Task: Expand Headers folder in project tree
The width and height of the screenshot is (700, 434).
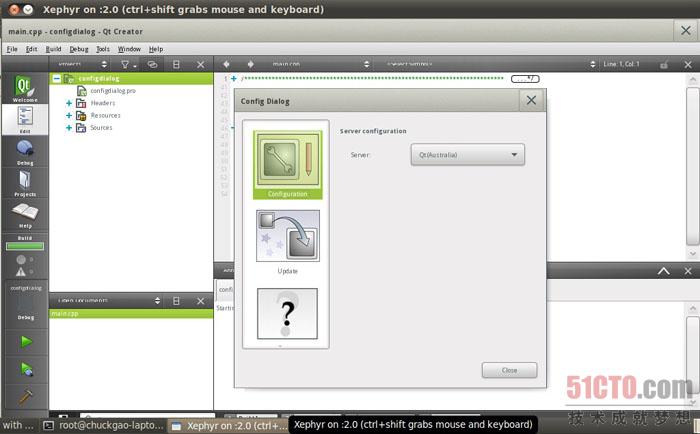Action: pyautogui.click(x=69, y=103)
